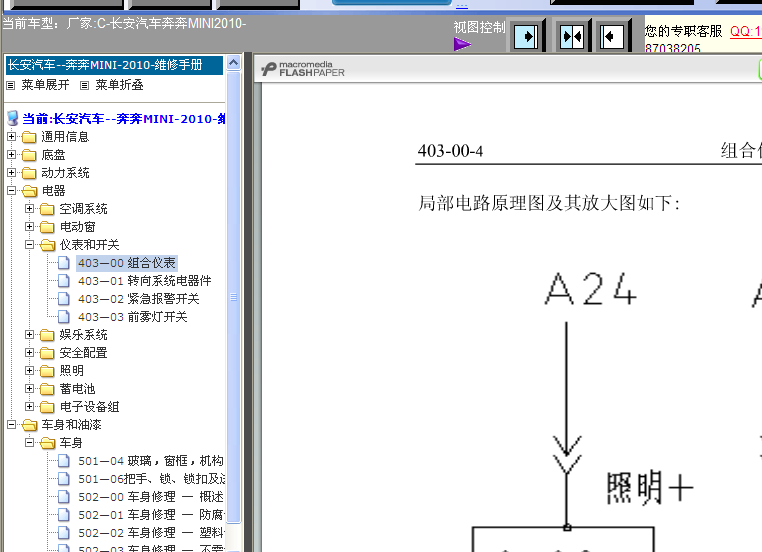Expand the 安全配置 node
Screen dimensions: 762x552
click(29, 352)
